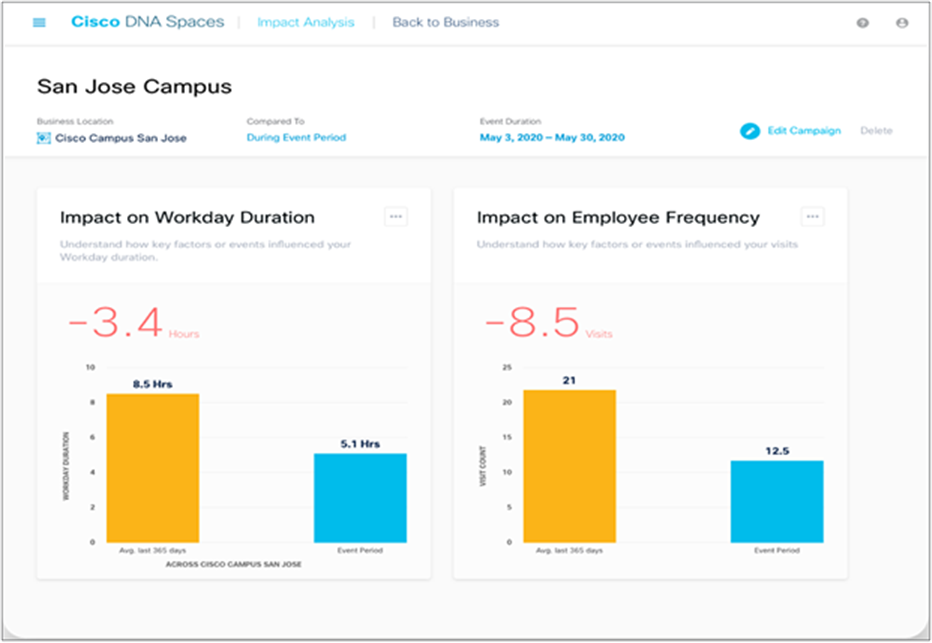Open the hamburger navigation menu
This screenshot has height=643, width=932.
tap(39, 23)
